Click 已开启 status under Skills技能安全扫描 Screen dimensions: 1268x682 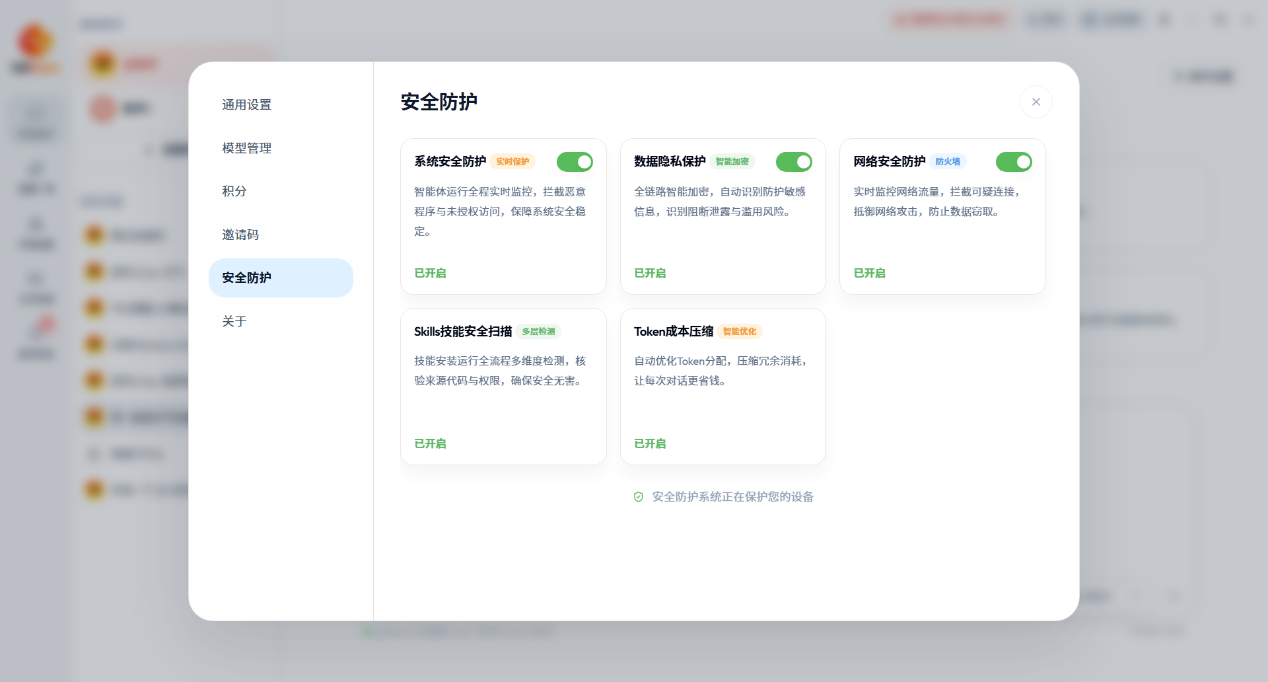(x=430, y=444)
